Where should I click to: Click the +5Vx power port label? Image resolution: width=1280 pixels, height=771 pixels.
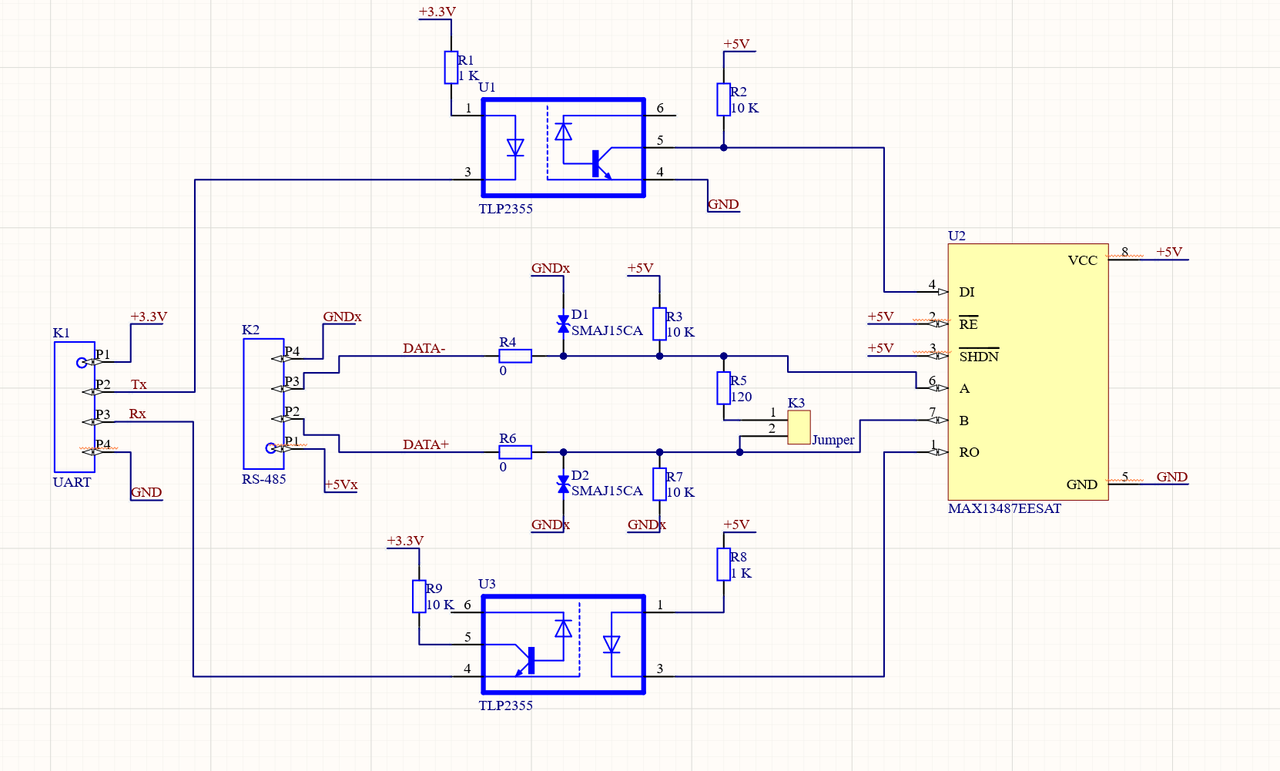tap(341, 484)
